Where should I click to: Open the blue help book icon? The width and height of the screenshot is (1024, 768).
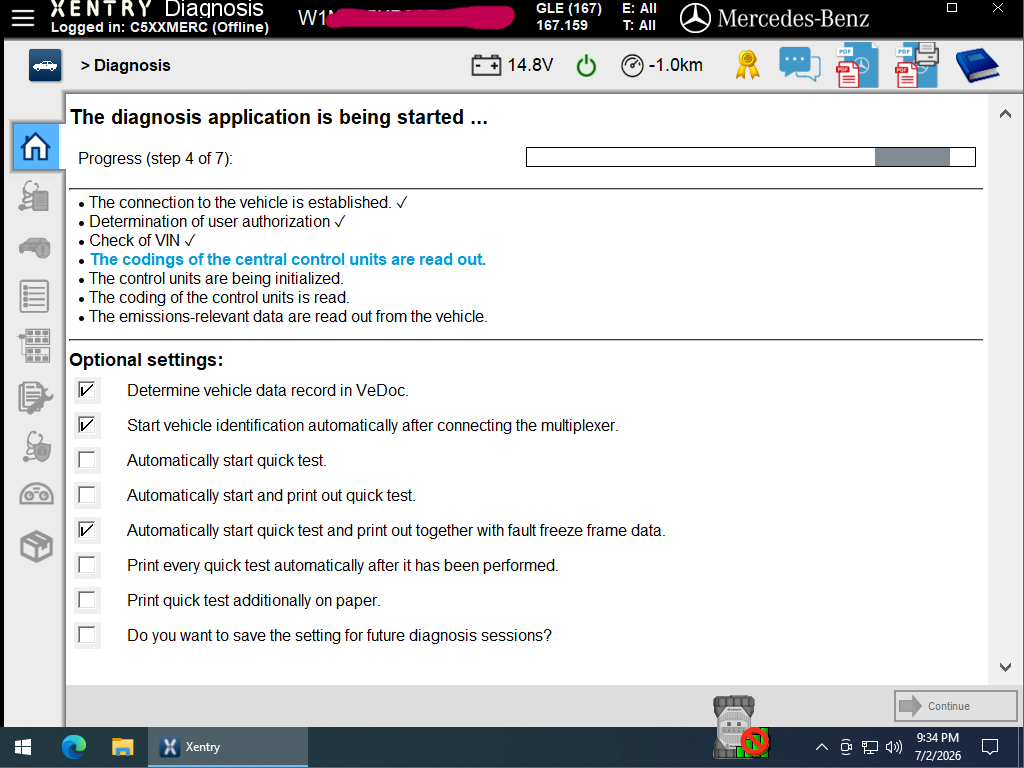click(977, 65)
